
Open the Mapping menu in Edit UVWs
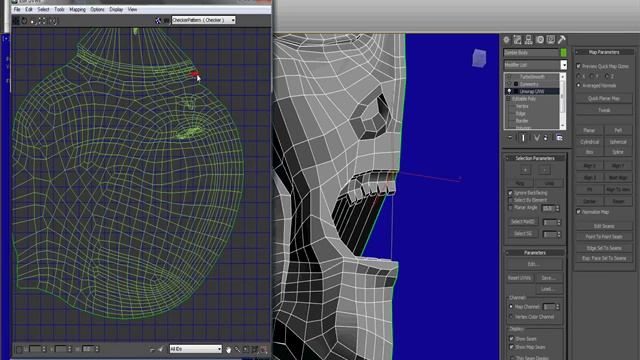point(78,9)
